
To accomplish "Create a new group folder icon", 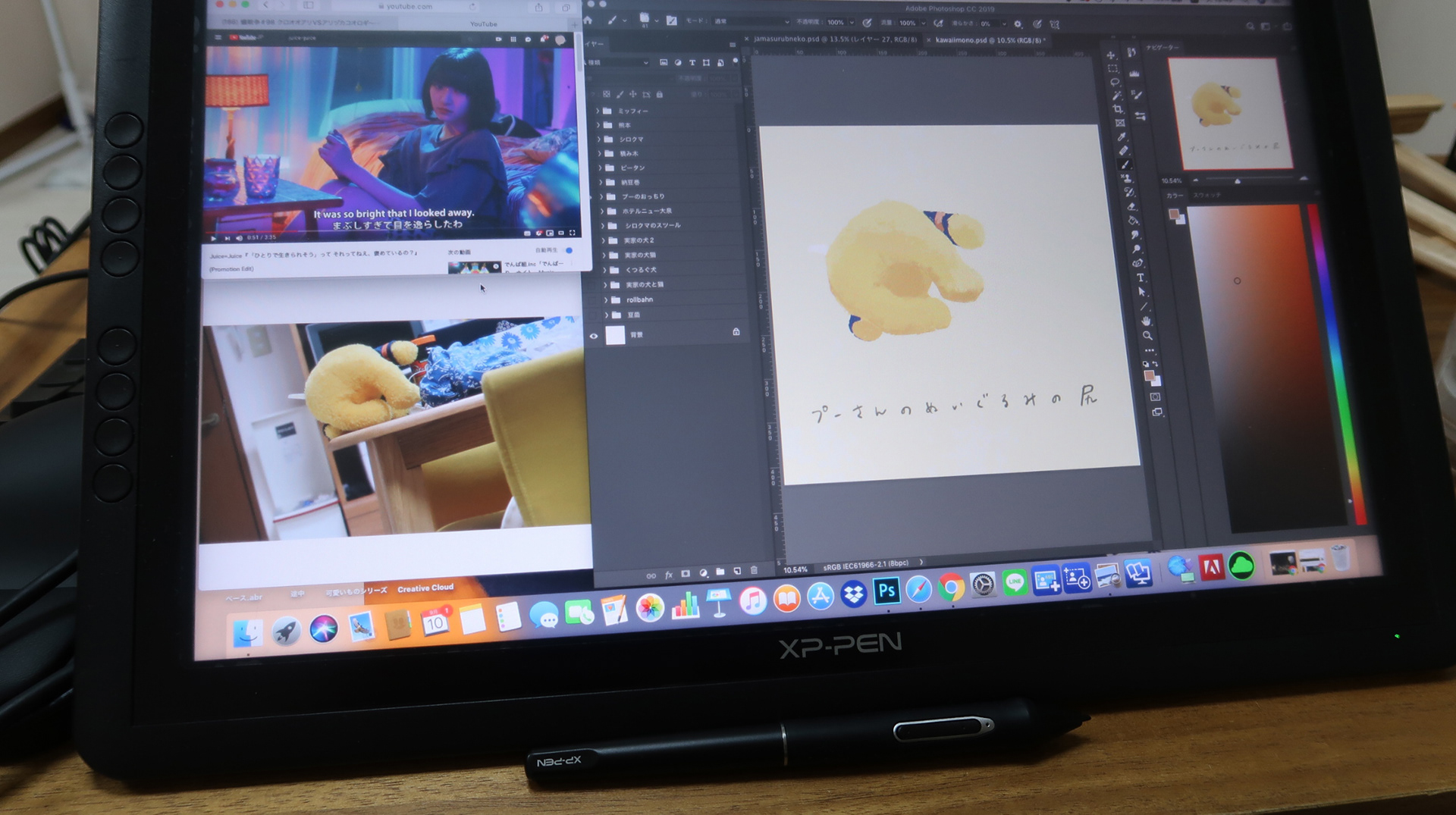I will tap(720, 572).
